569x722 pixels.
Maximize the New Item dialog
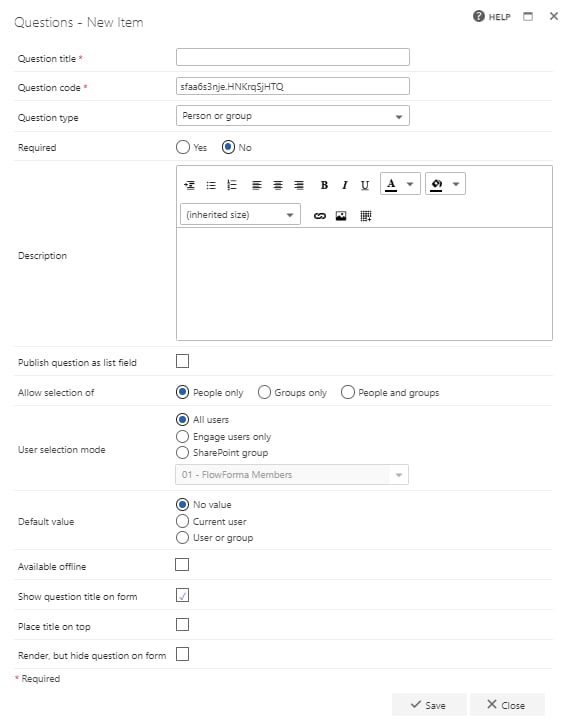click(528, 17)
